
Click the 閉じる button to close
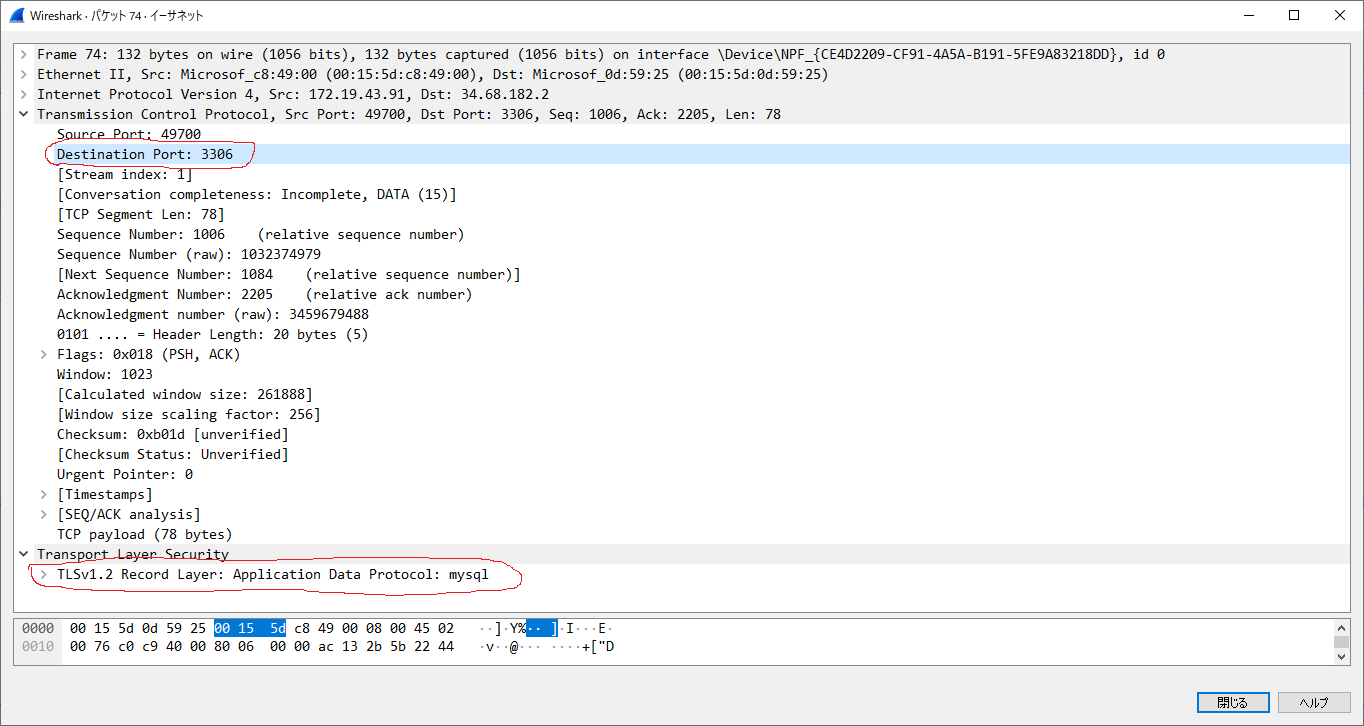pos(1233,702)
